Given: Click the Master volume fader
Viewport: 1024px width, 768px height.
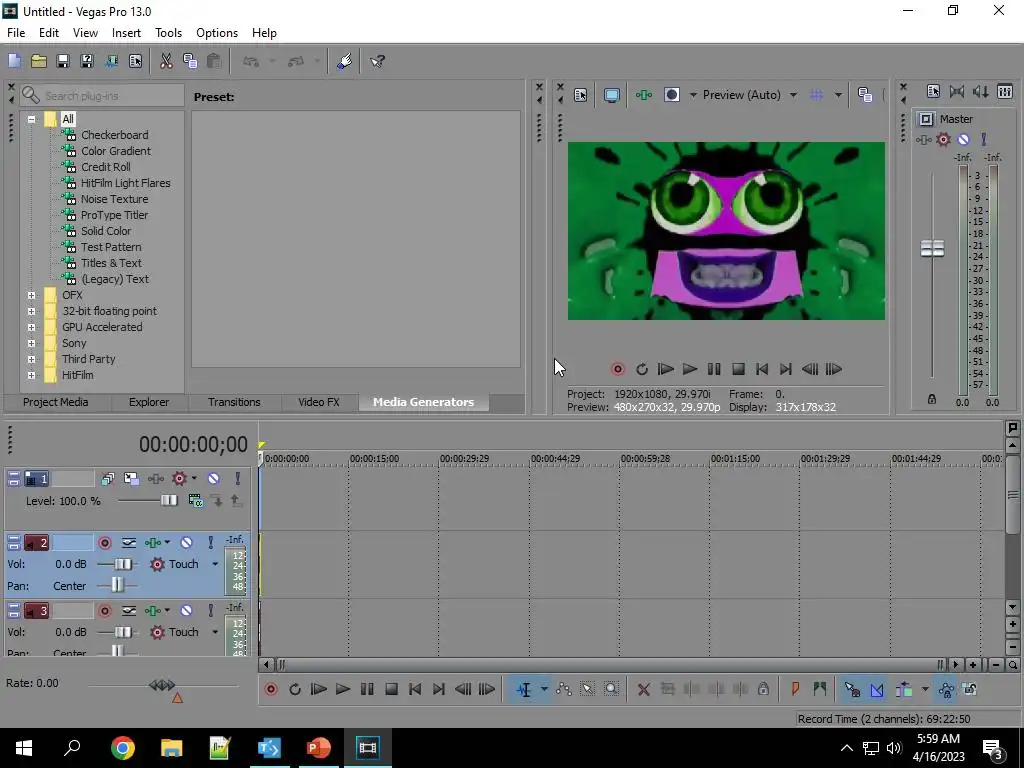Looking at the screenshot, I should [x=932, y=248].
